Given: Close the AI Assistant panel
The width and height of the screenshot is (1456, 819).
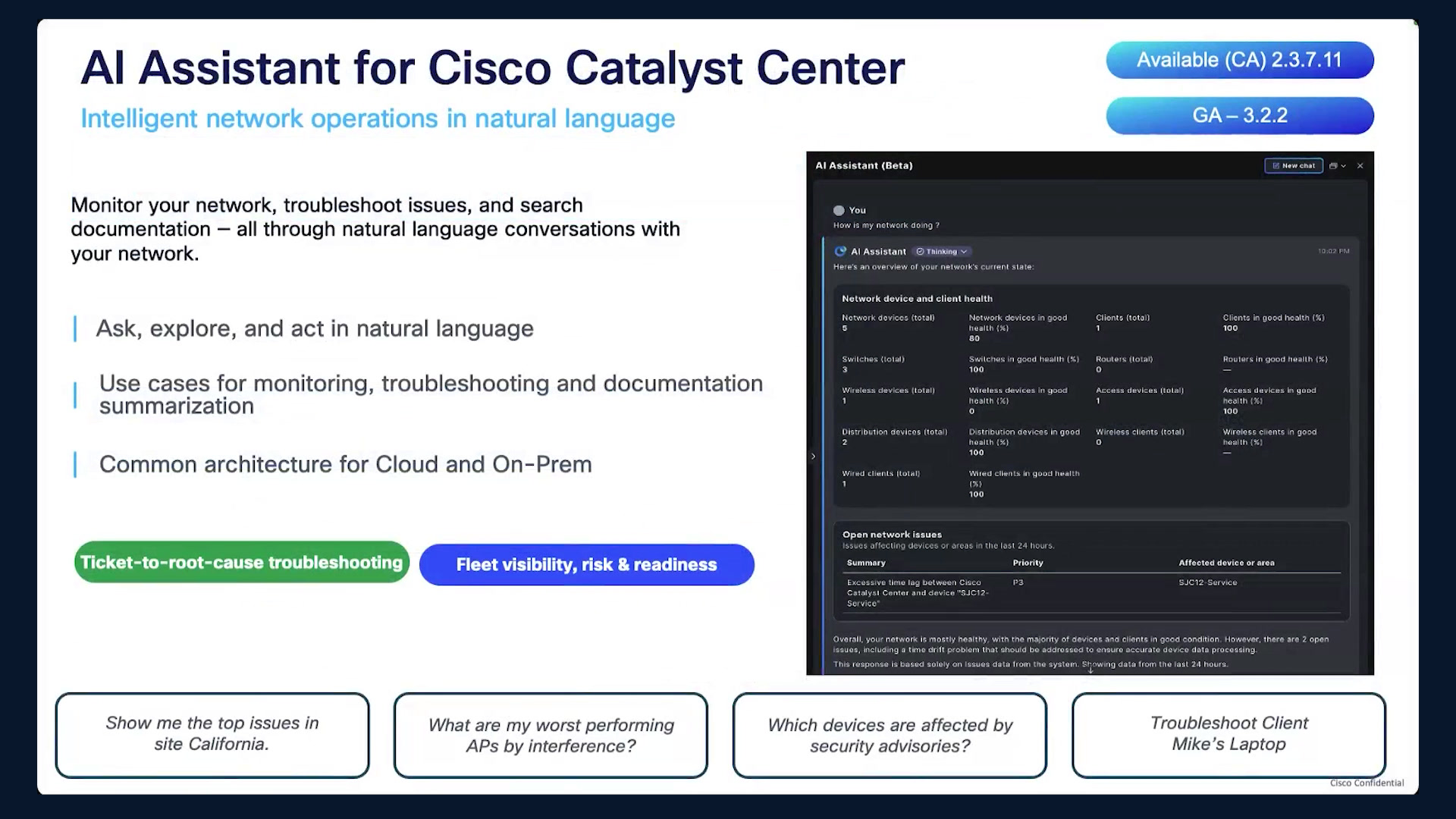Looking at the screenshot, I should [x=1360, y=165].
